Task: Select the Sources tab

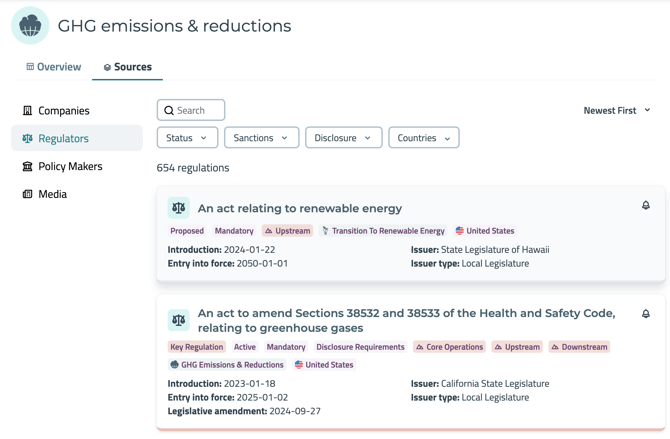Action: 127,67
